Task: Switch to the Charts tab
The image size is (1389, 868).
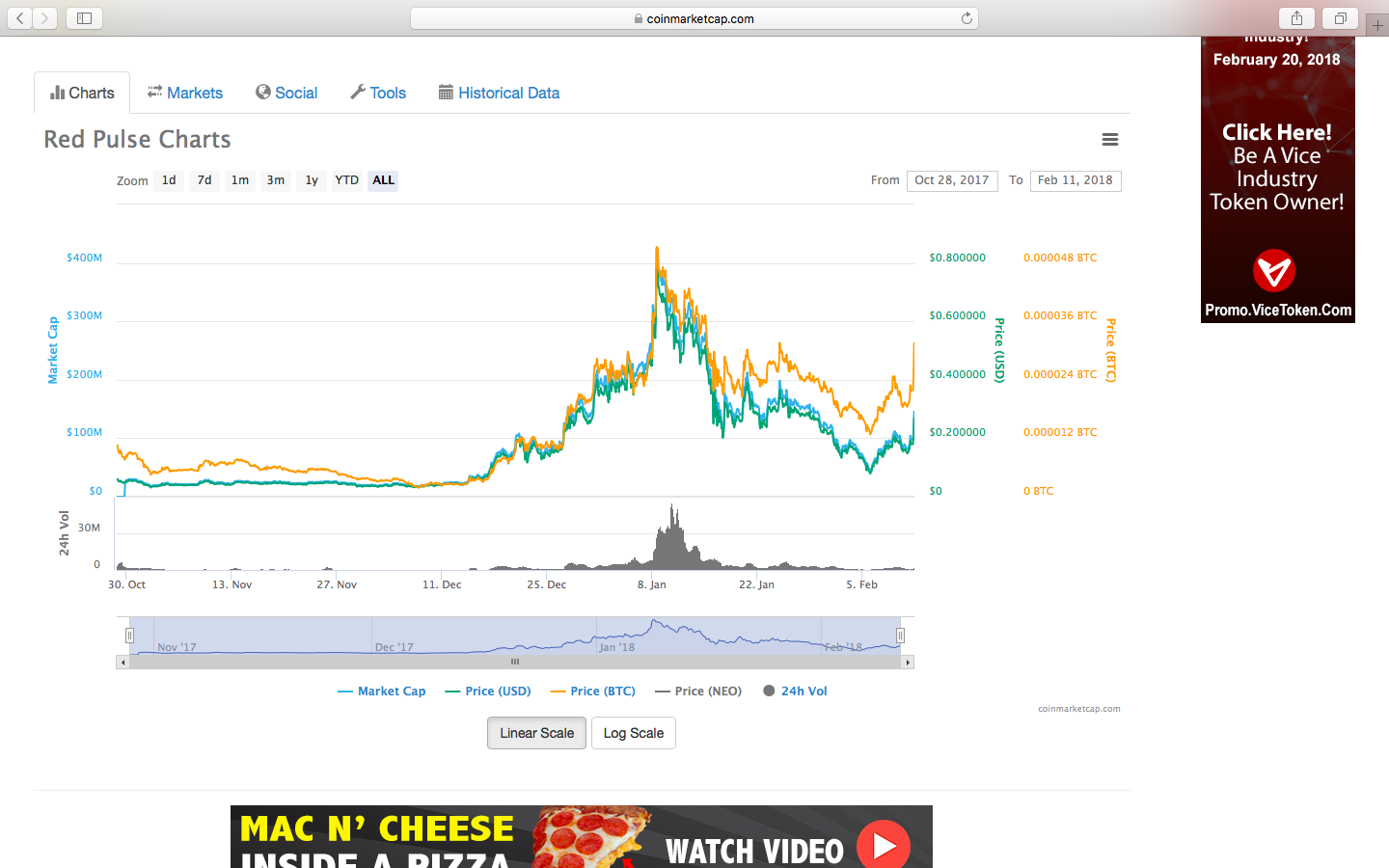Action: tap(82, 93)
